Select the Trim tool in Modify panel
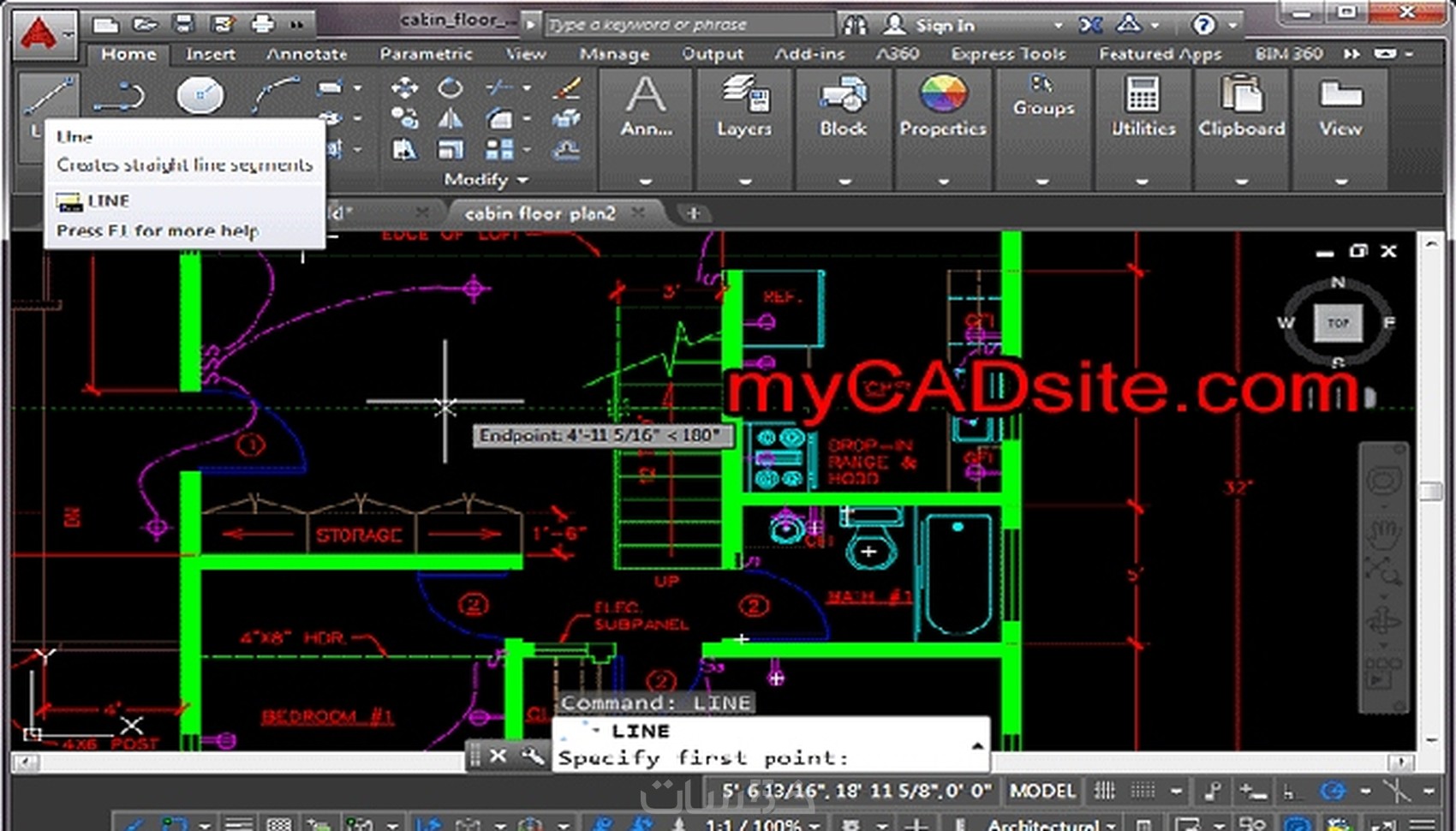 pyautogui.click(x=498, y=87)
